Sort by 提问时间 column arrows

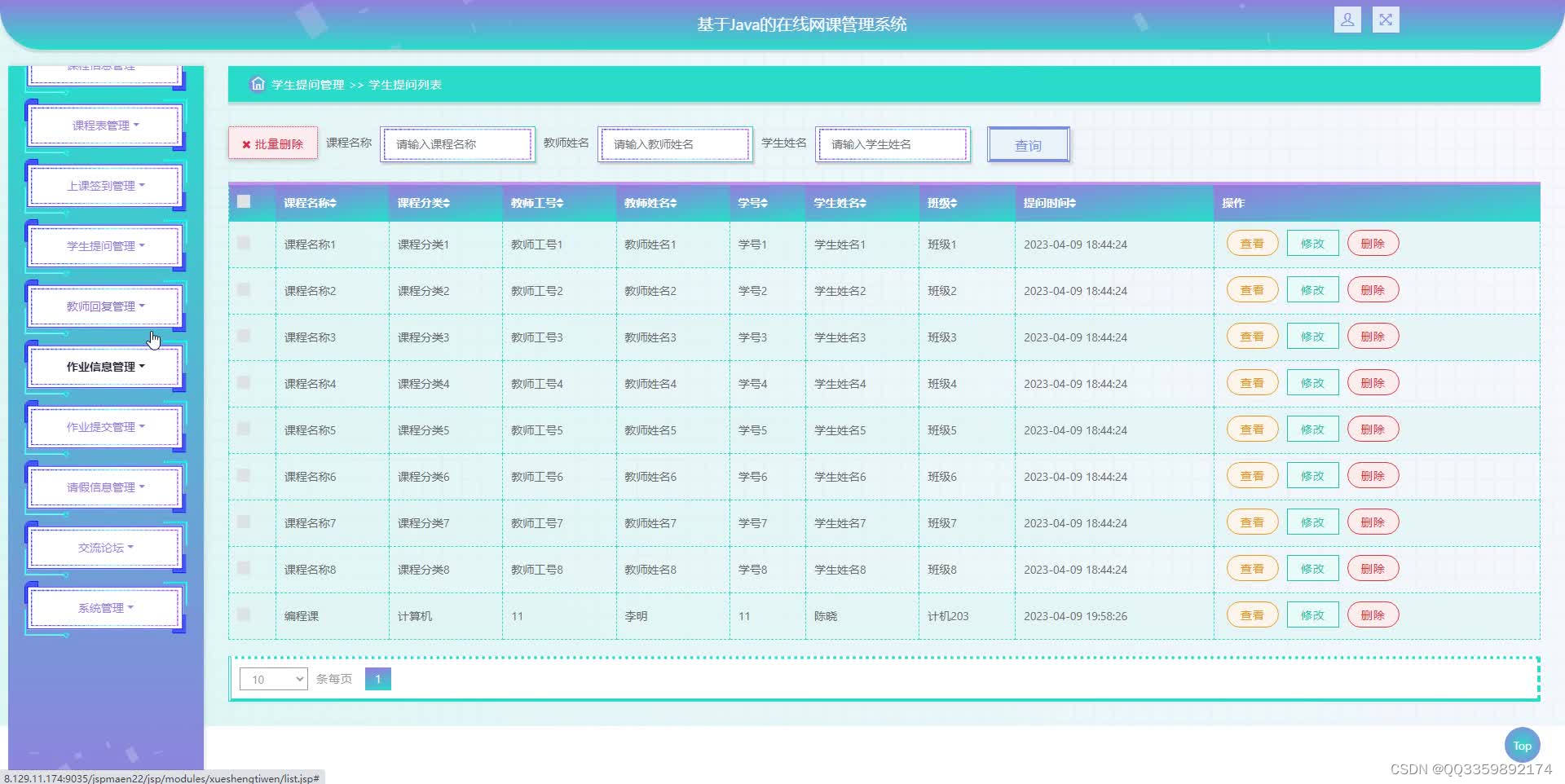point(1072,203)
